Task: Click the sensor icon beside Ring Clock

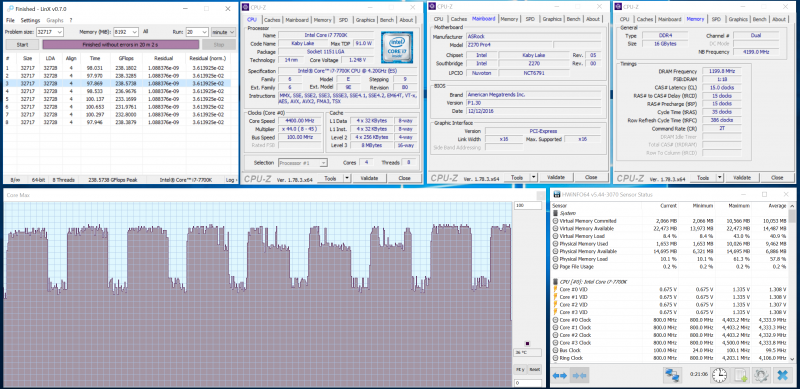Action: coord(556,358)
